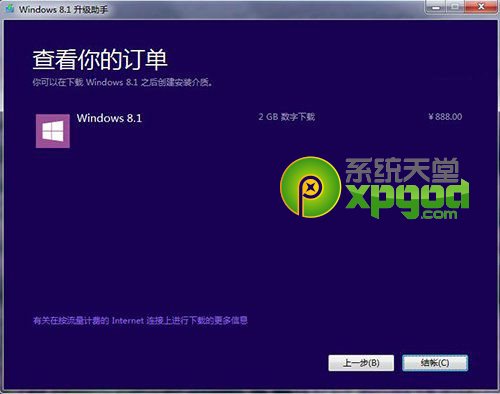Go back with the 上一步(B) button
The image size is (500, 394).
(x=361, y=363)
